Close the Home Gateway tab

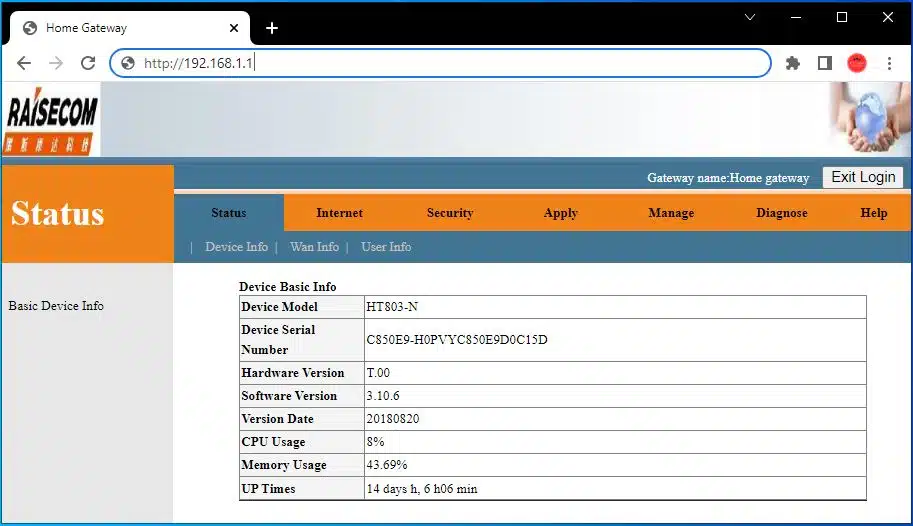click(x=234, y=28)
